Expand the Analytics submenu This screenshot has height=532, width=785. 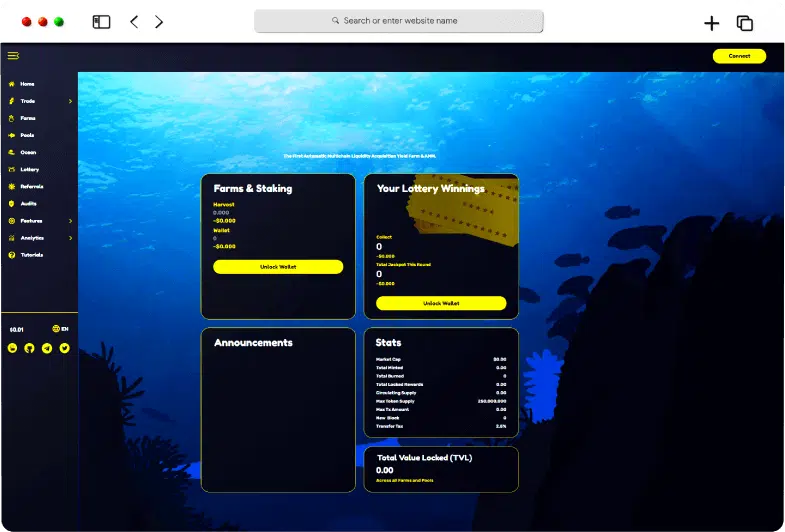(x=70, y=238)
